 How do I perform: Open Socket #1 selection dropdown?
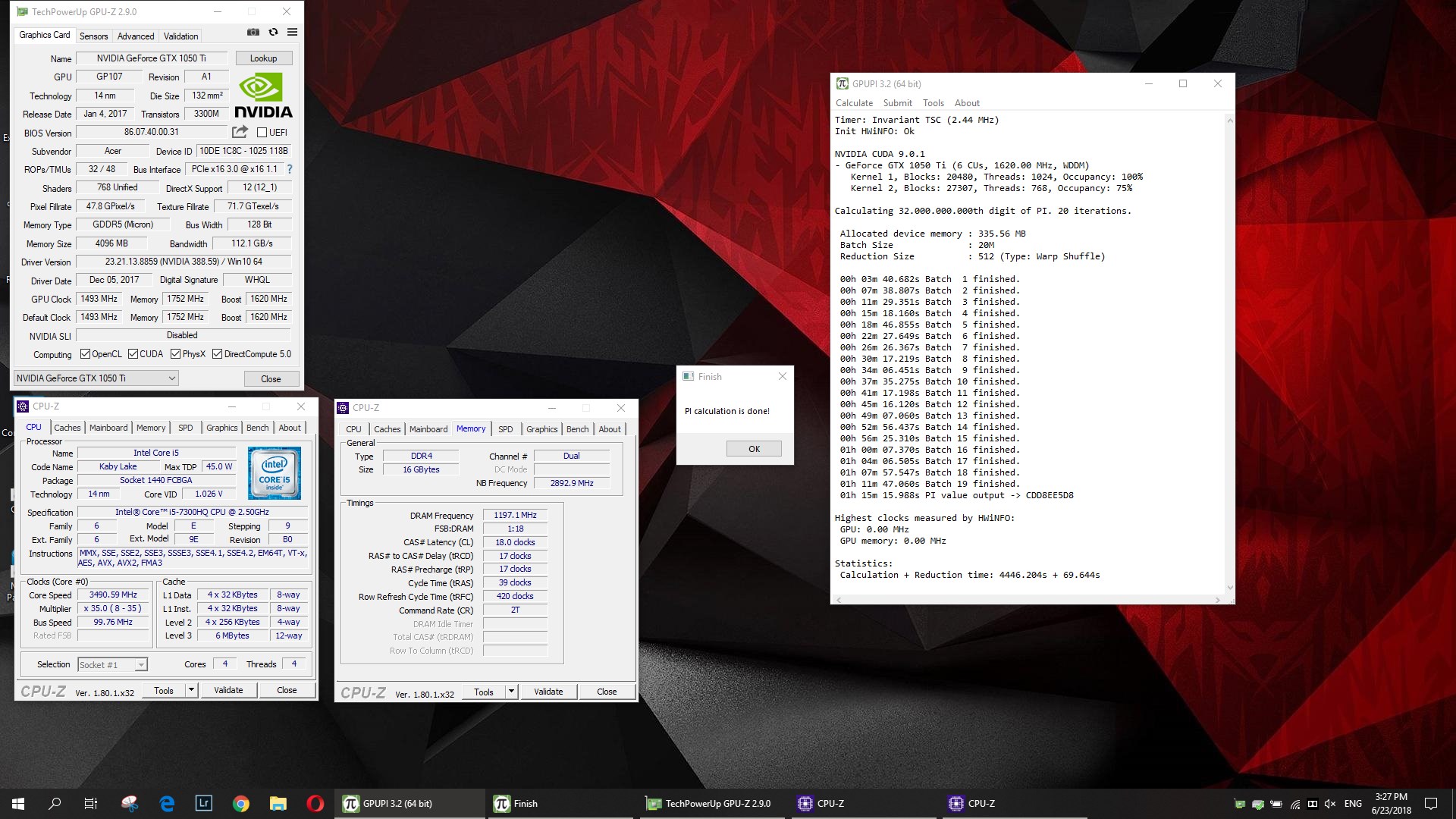[x=112, y=665]
